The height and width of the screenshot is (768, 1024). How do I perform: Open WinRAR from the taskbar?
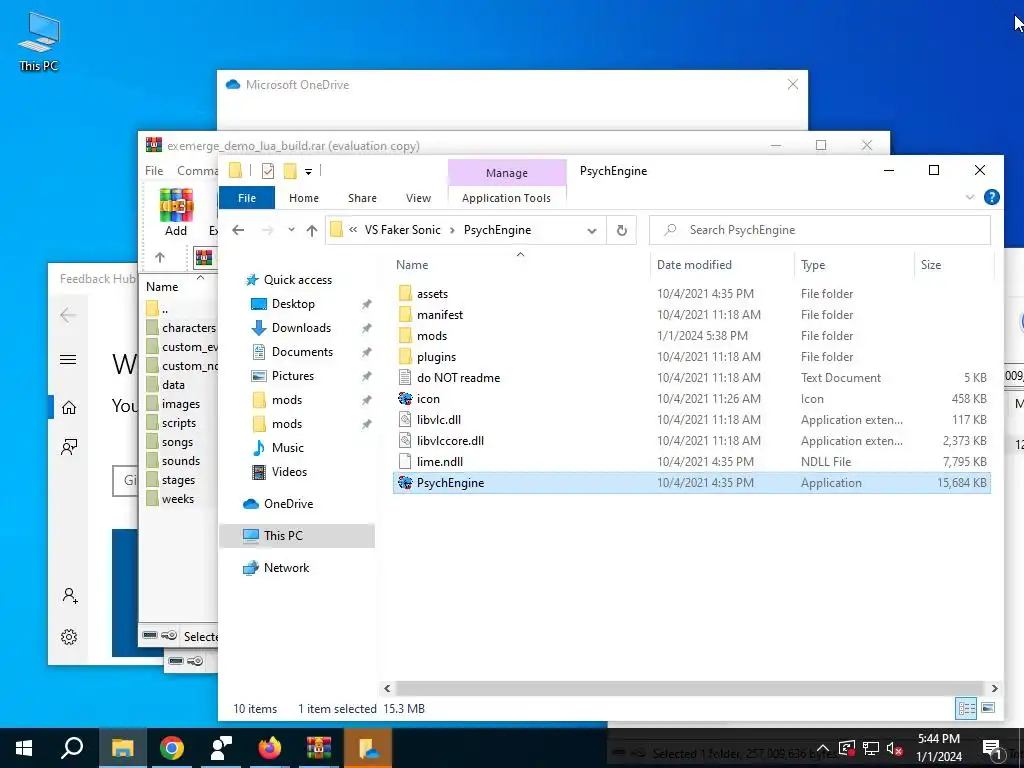coord(319,748)
